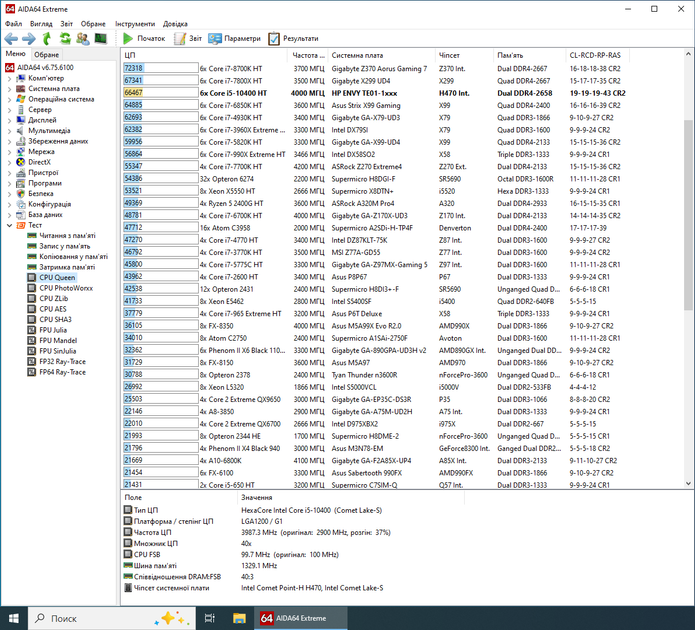This screenshot has width=695, height=630.
Task: Expand the Сервер tree node
Action: coord(9,110)
